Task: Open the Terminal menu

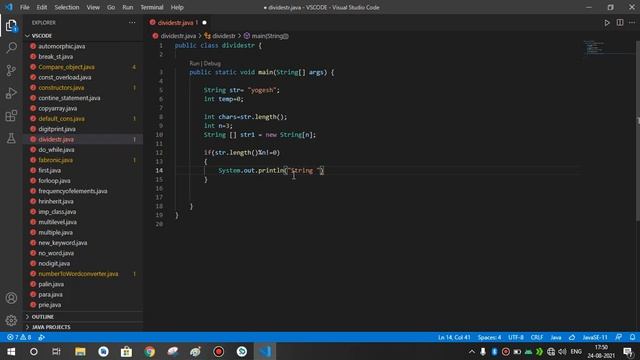Action: [x=152, y=7]
